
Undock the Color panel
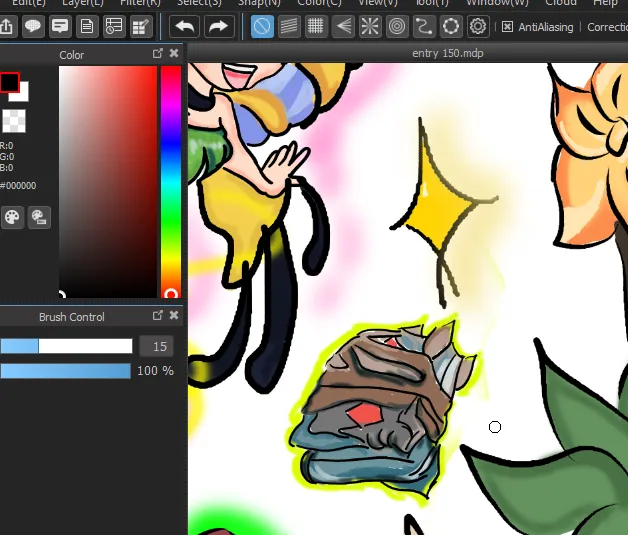pyautogui.click(x=158, y=53)
